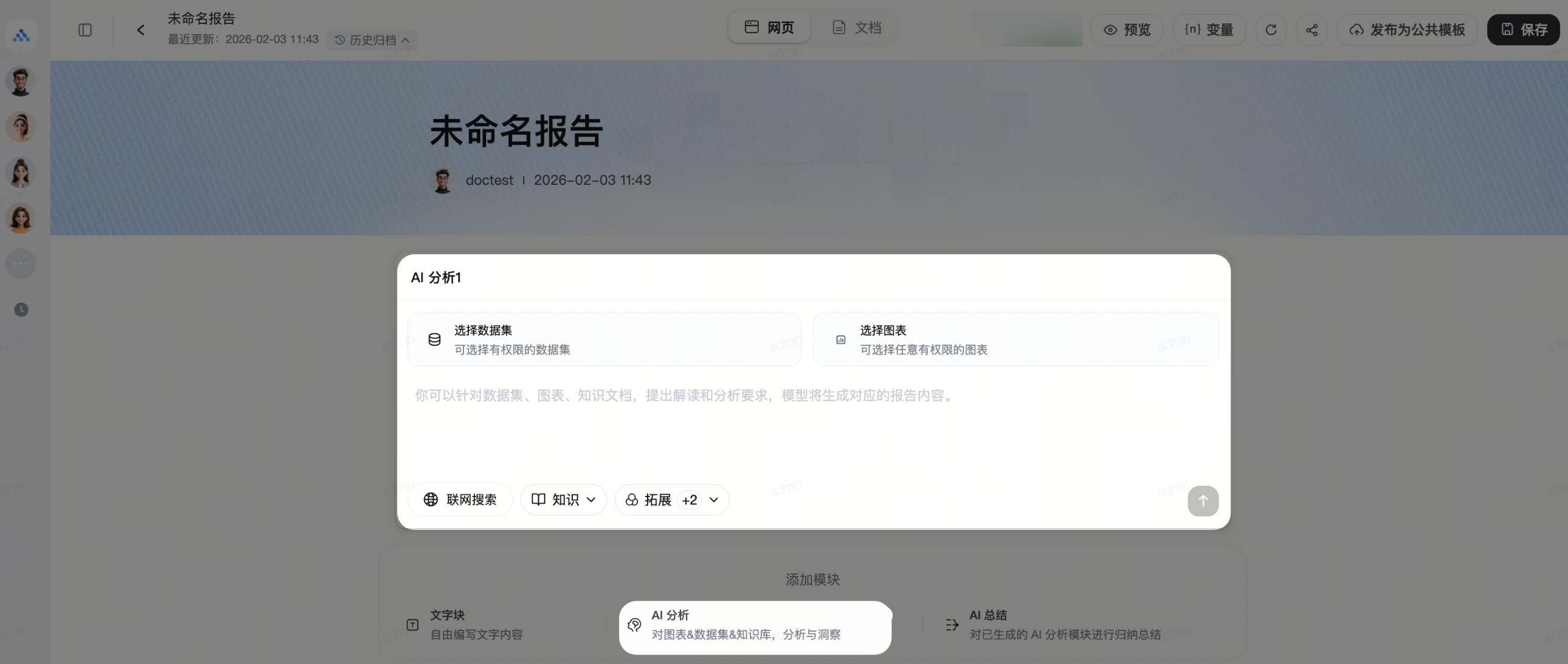Click the back arrow icon

click(141, 30)
